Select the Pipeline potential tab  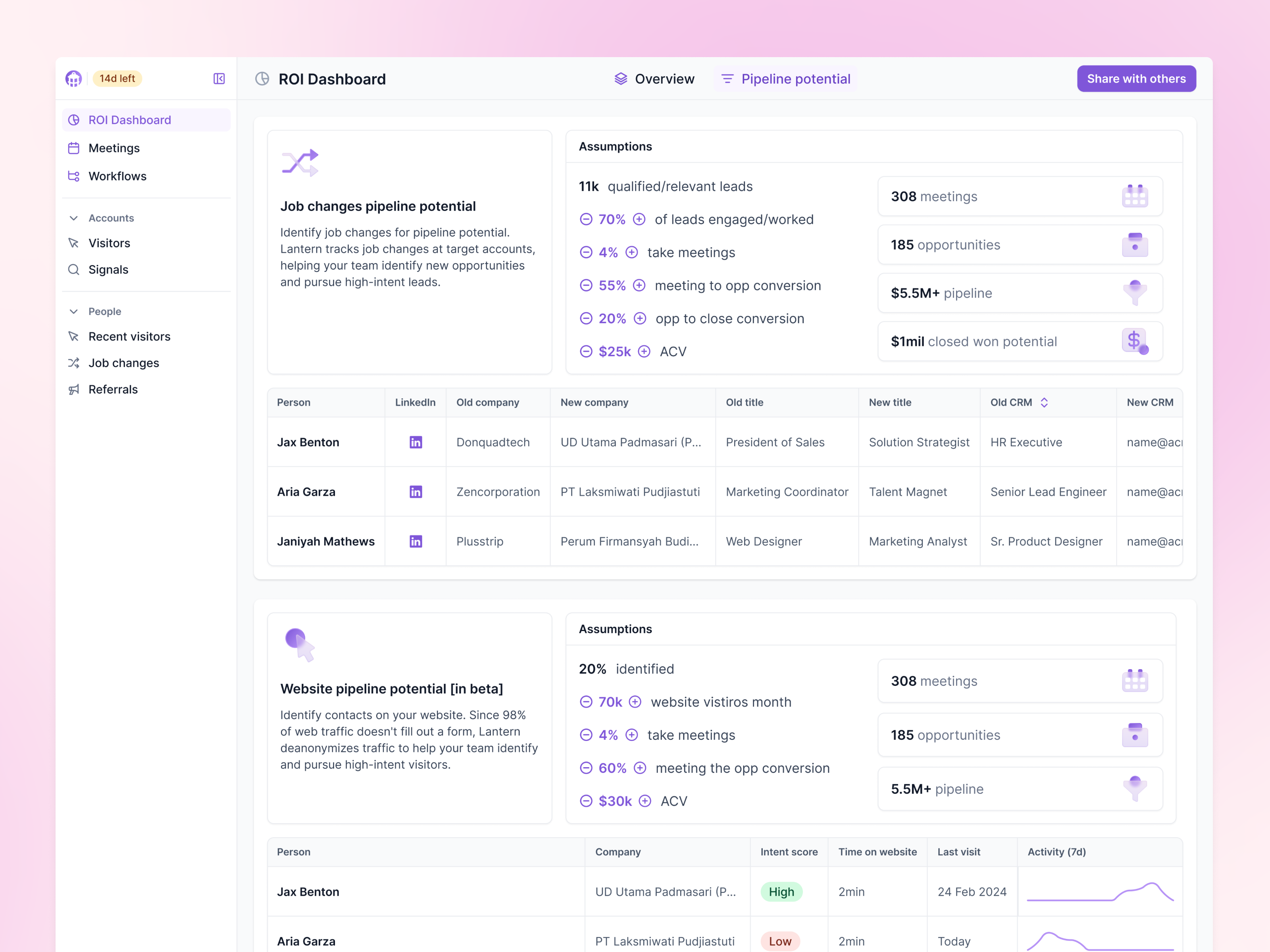[795, 79]
